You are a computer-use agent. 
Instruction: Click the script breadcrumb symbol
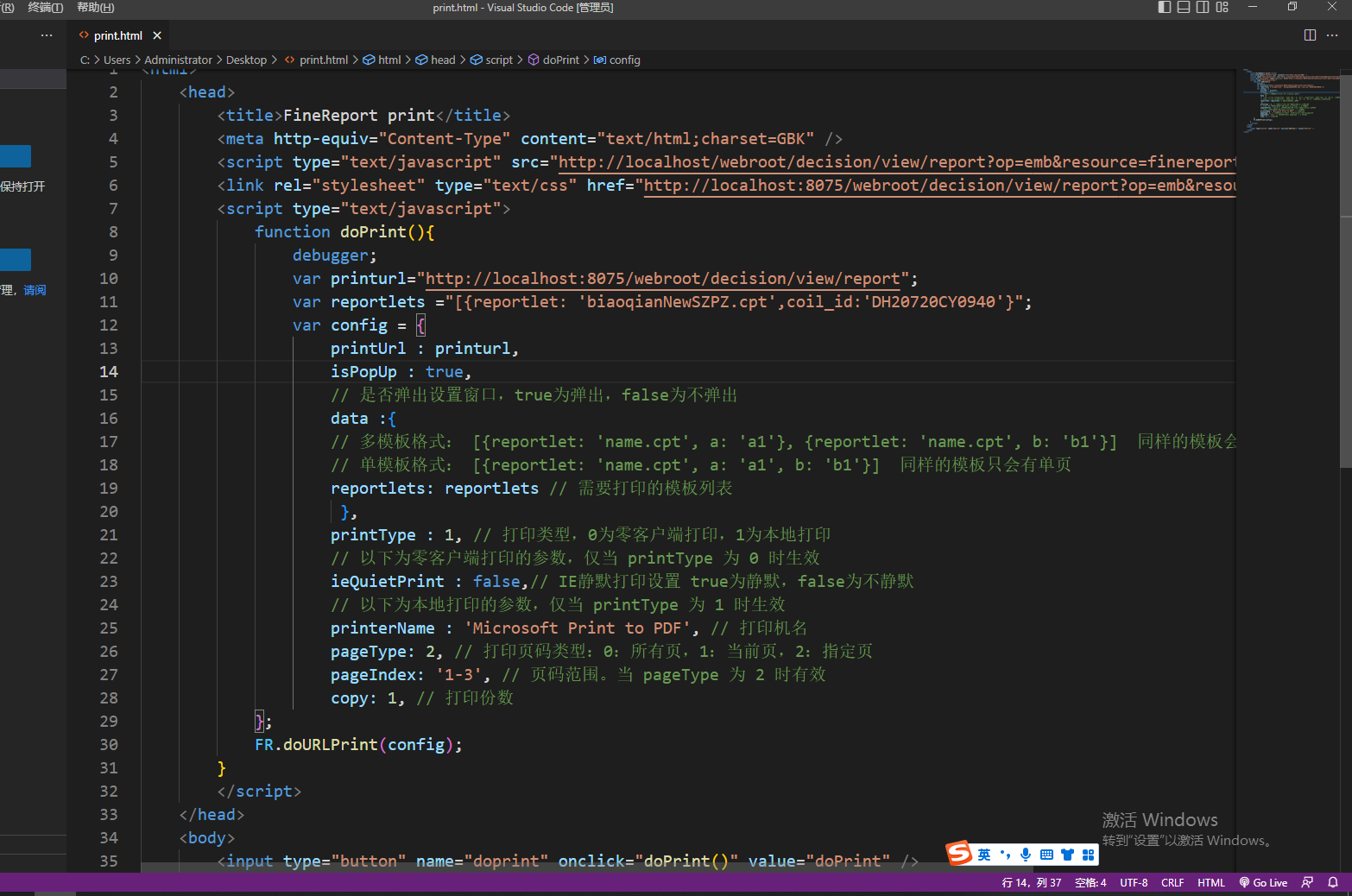[x=491, y=60]
